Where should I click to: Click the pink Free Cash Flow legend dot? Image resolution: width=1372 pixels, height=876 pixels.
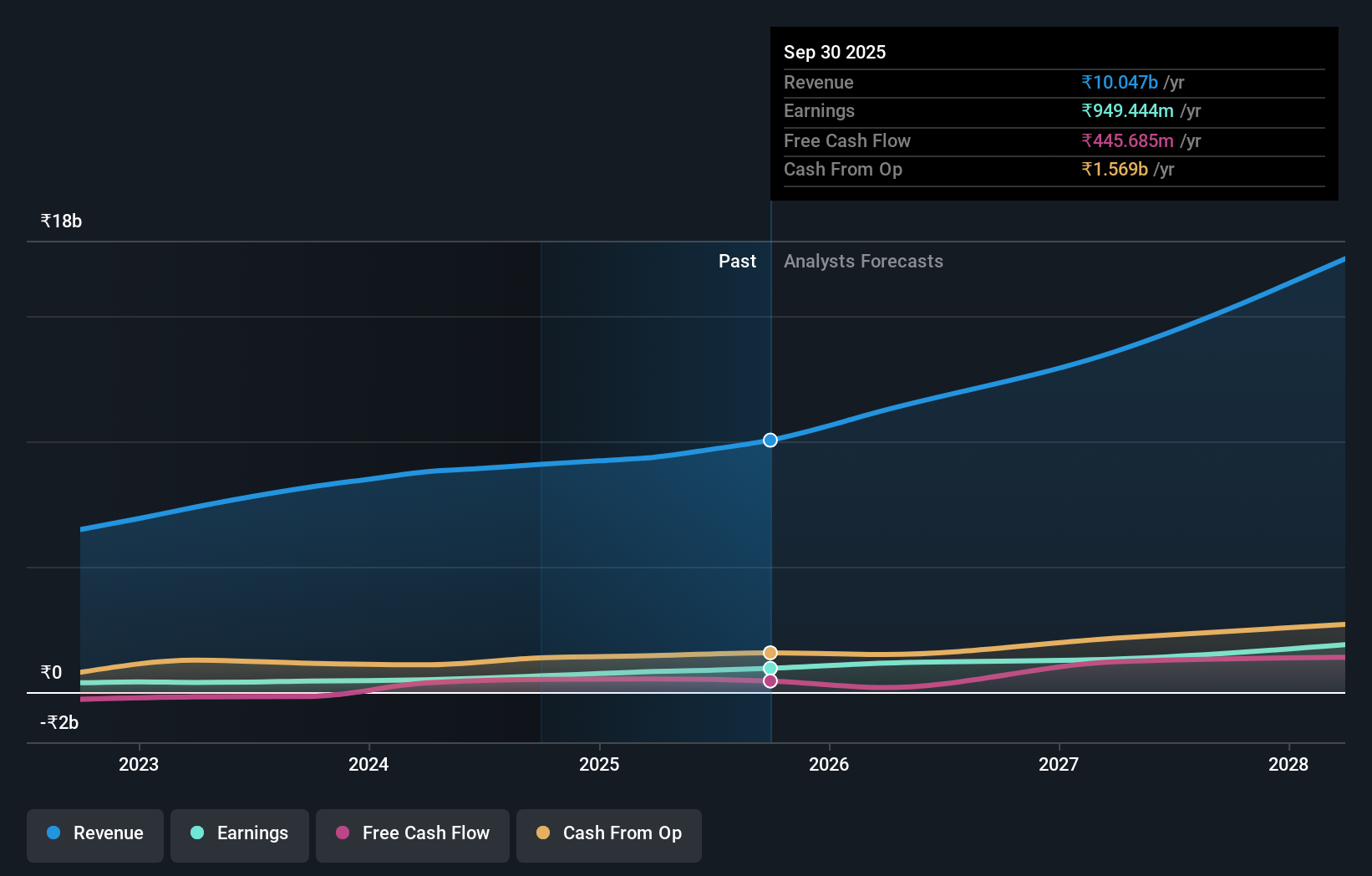(342, 833)
